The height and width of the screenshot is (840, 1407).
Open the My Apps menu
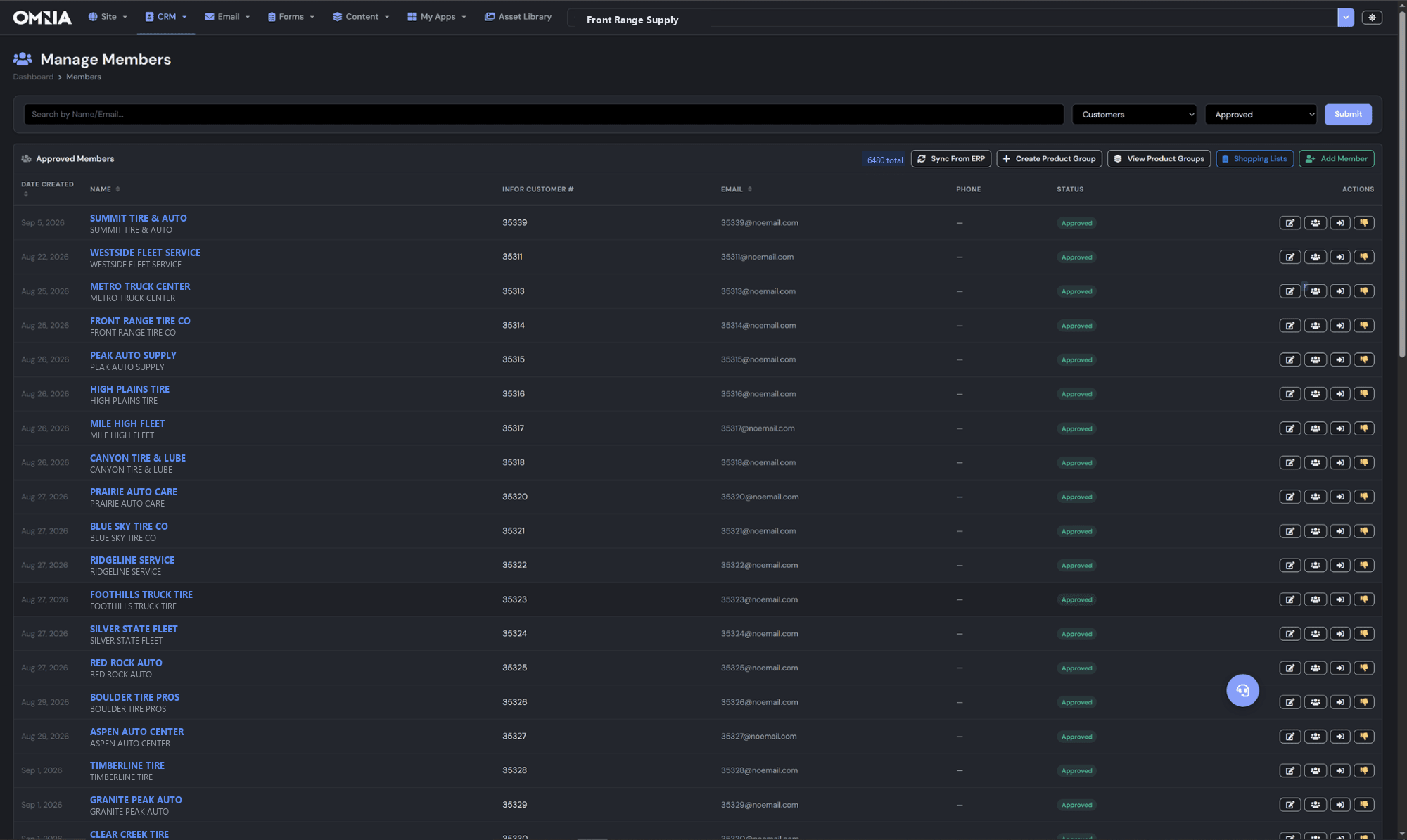[x=437, y=17]
